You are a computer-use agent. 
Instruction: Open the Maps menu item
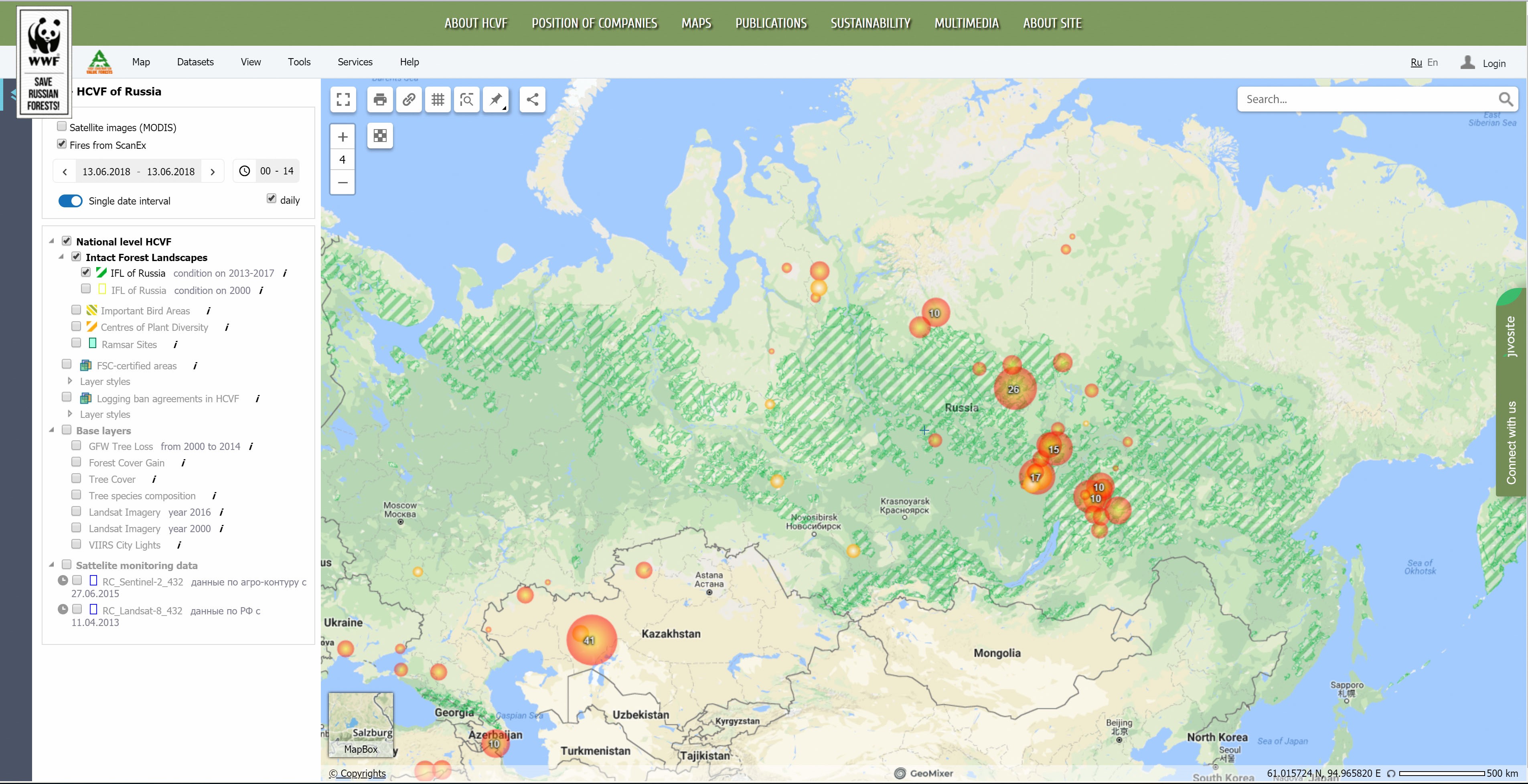tap(697, 23)
